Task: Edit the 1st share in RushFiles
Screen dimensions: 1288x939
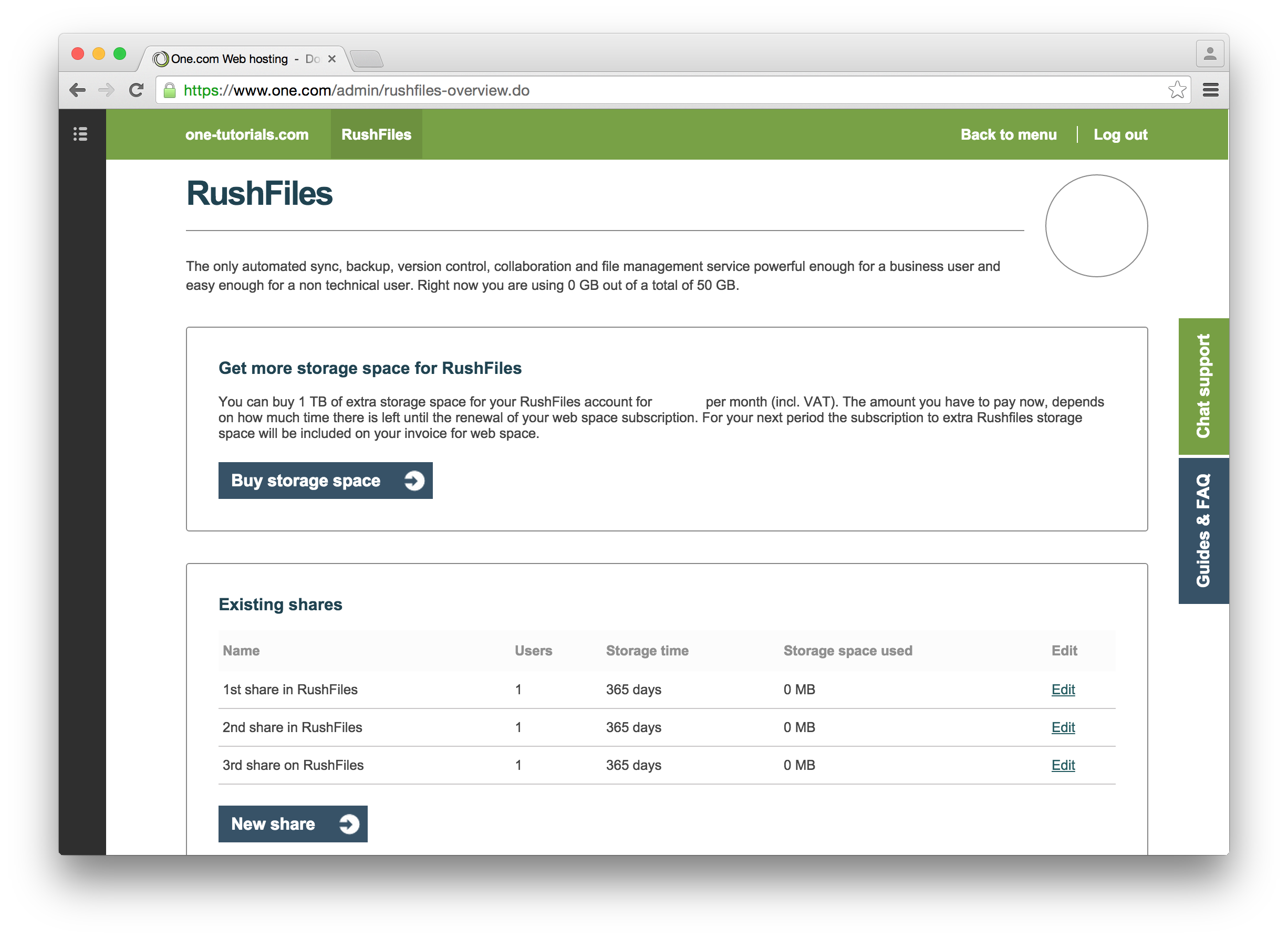Action: point(1063,690)
